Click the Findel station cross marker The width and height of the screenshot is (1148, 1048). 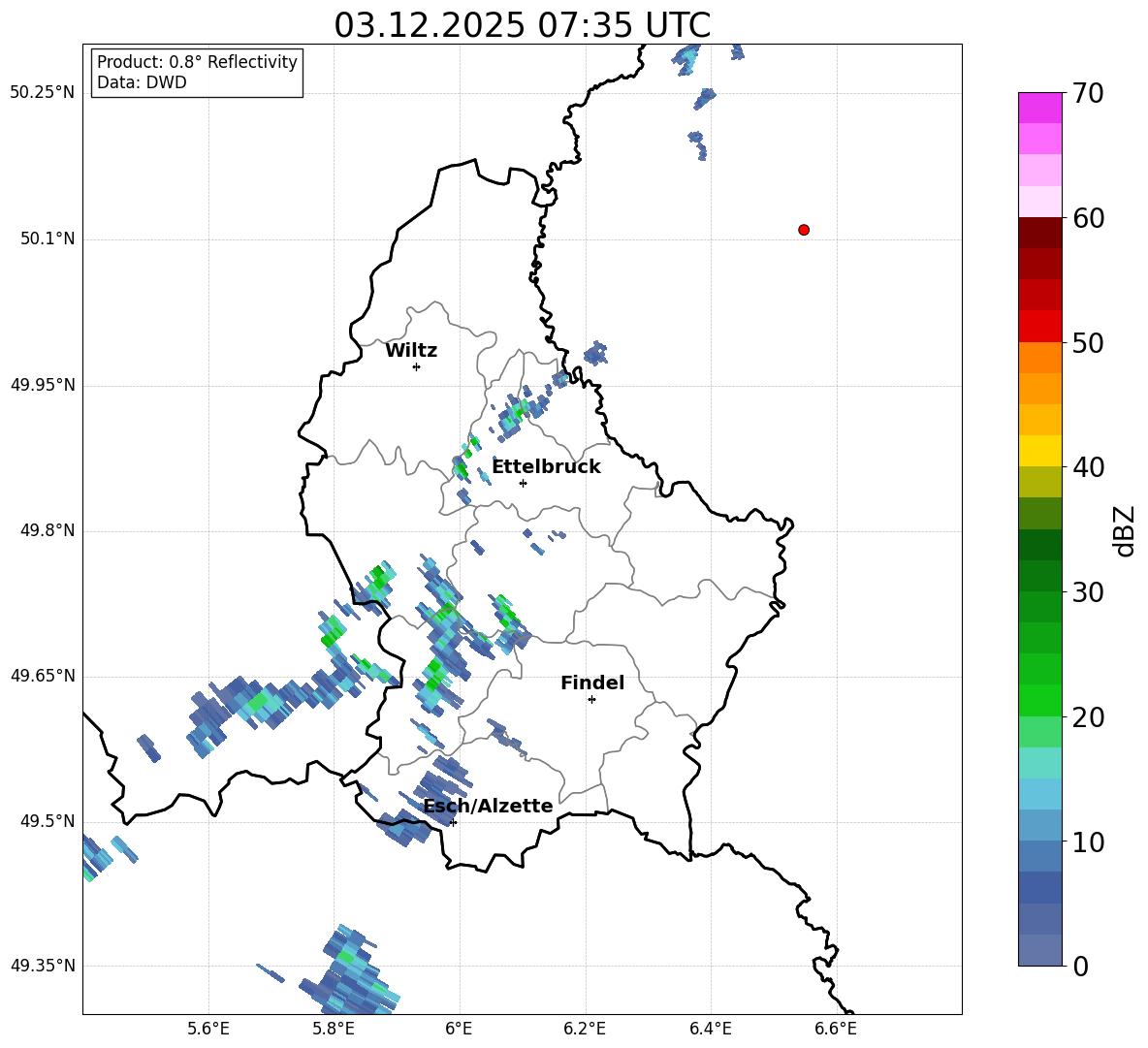591,700
